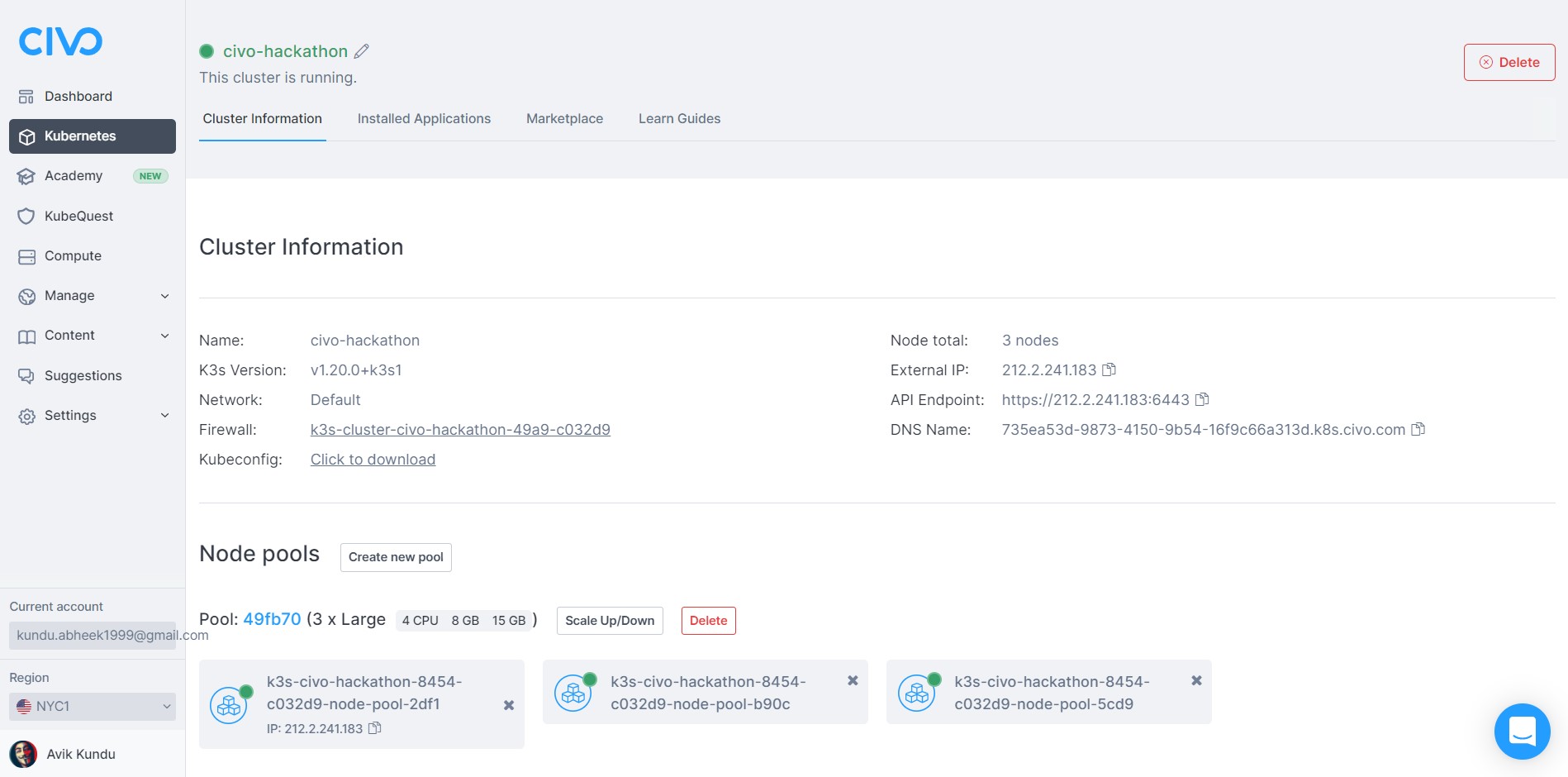Copy the node pool-2df1 IP address

tap(375, 728)
